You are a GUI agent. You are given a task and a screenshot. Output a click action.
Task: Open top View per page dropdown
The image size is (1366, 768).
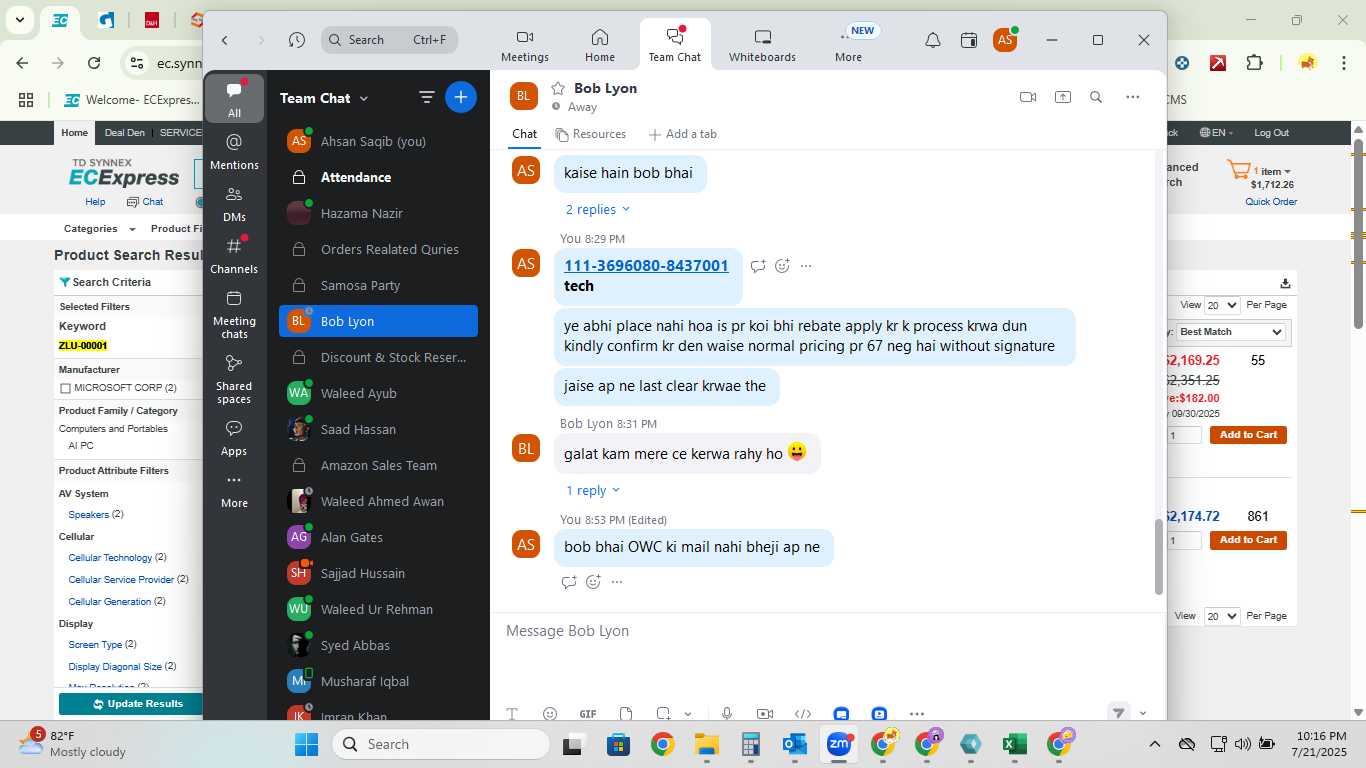point(1221,305)
